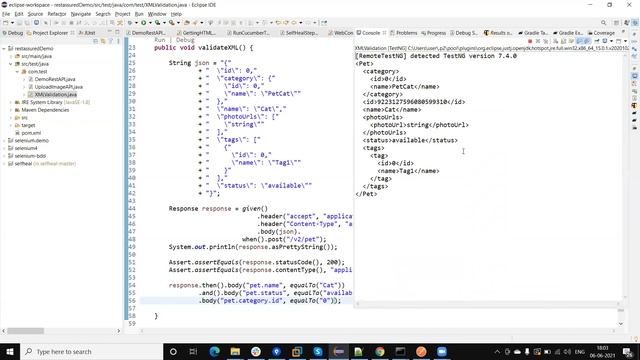This screenshot has width=640, height=360.
Task: Open the RunCucumberT editor tab
Action: click(249, 33)
